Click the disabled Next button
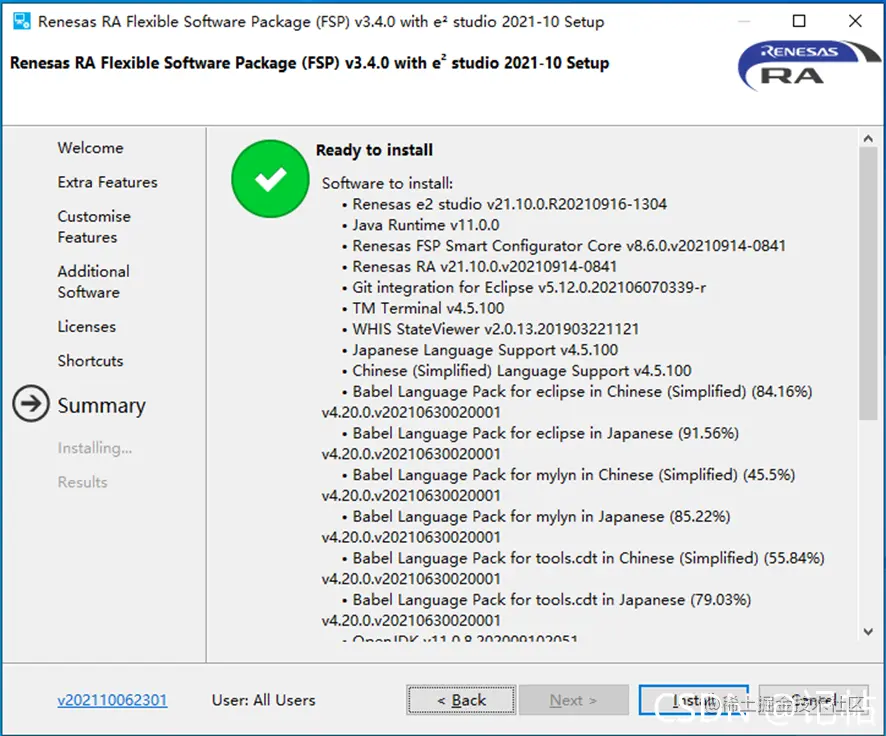This screenshot has width=886, height=736. 574,700
